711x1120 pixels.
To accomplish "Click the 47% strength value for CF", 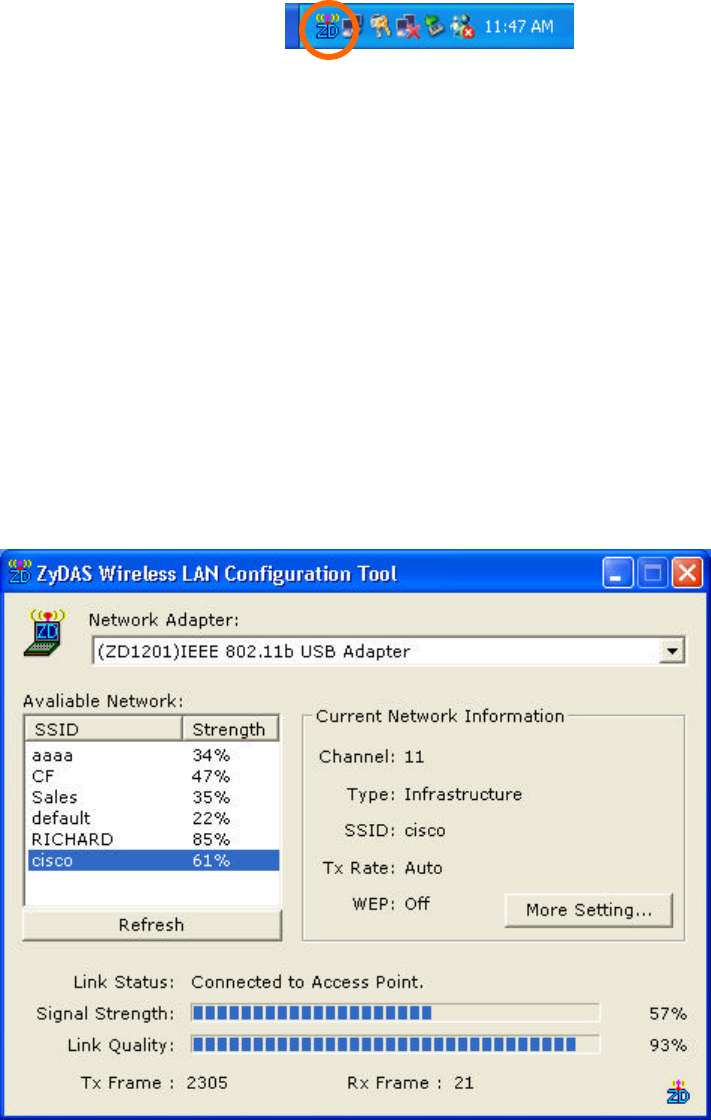I will [211, 776].
